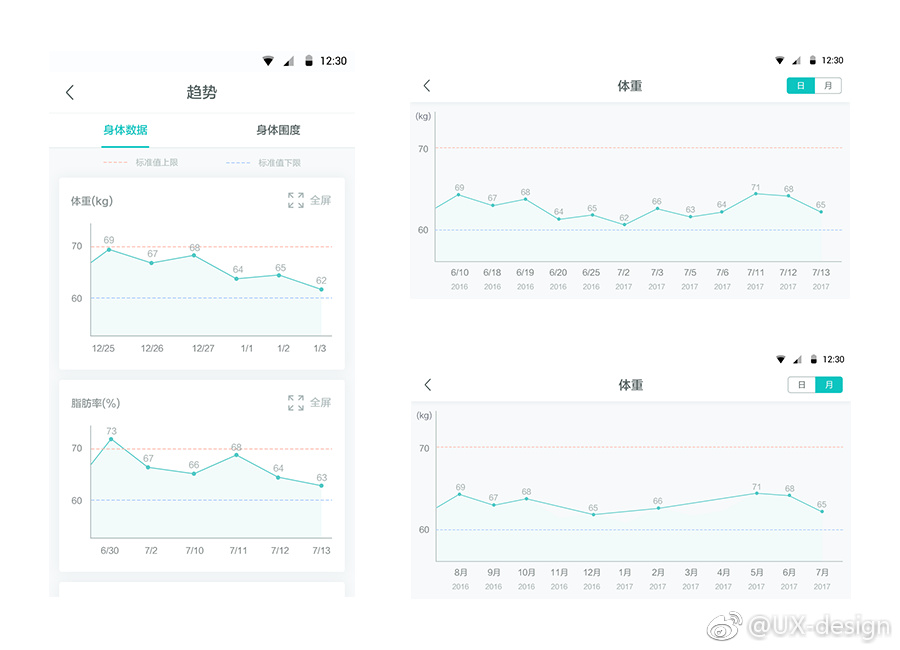Select the 67 data point at 12/26
900x650 pixels.
click(152, 263)
